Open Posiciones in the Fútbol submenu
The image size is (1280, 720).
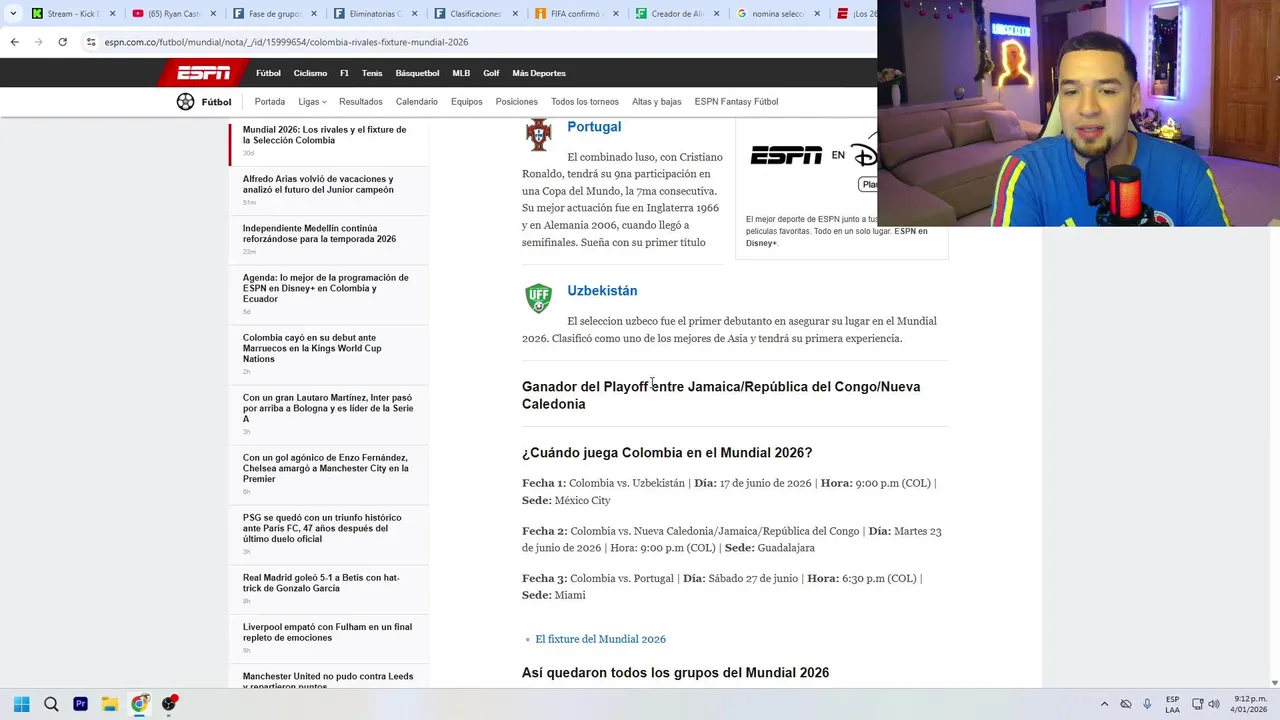(x=516, y=101)
